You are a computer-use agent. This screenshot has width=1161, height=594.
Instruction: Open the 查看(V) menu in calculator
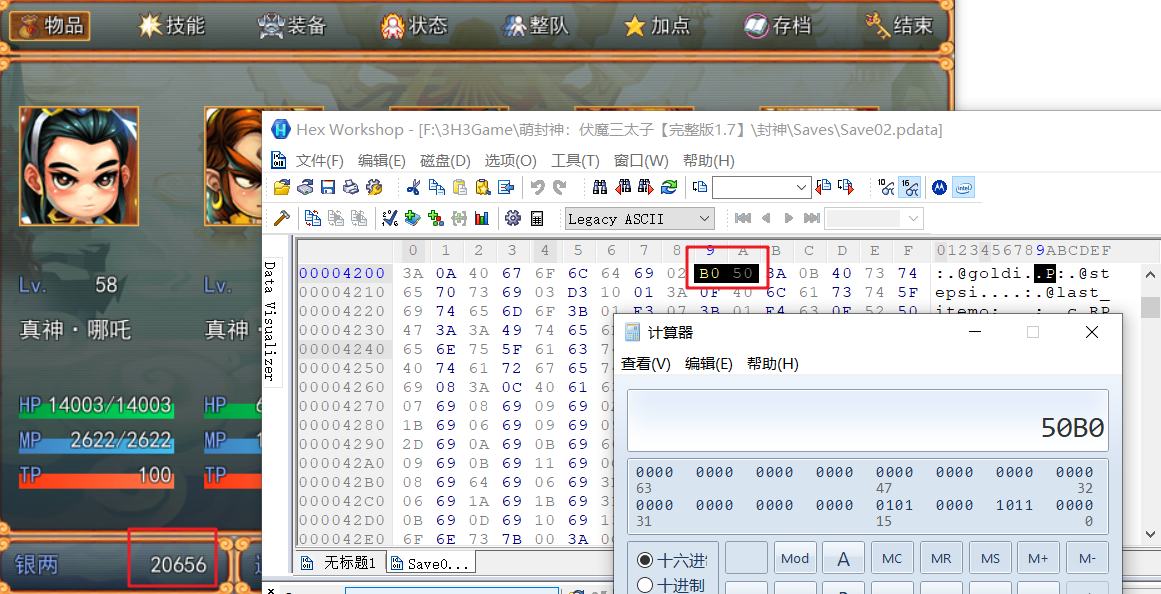[646, 364]
